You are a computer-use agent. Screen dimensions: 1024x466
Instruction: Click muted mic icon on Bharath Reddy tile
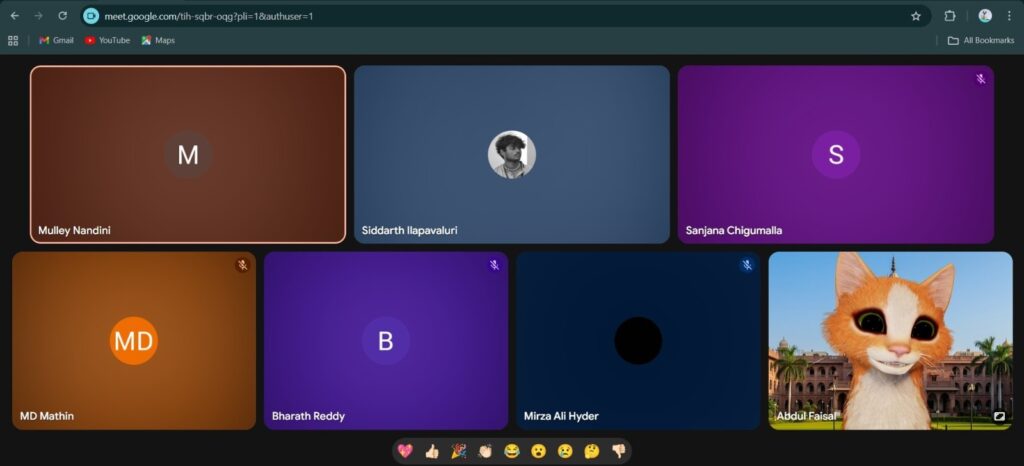pos(494,265)
